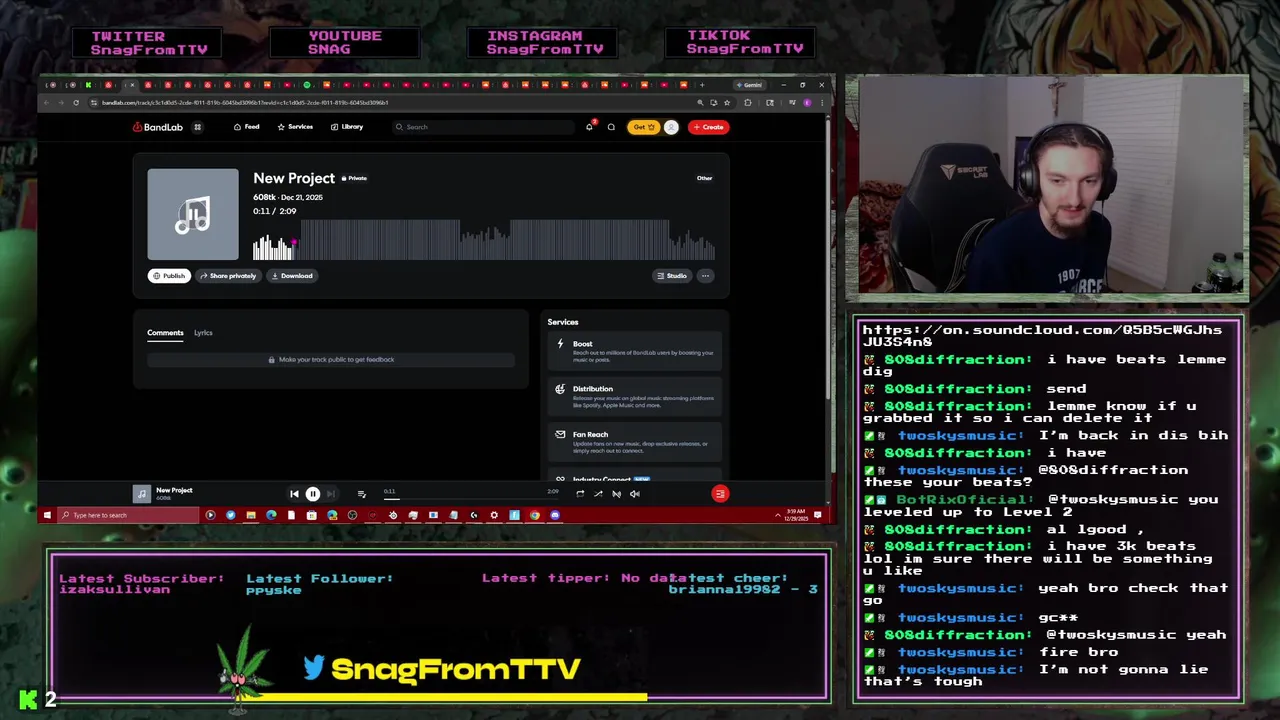
Task: Click the Gemini button in Chrome
Action: click(x=749, y=85)
